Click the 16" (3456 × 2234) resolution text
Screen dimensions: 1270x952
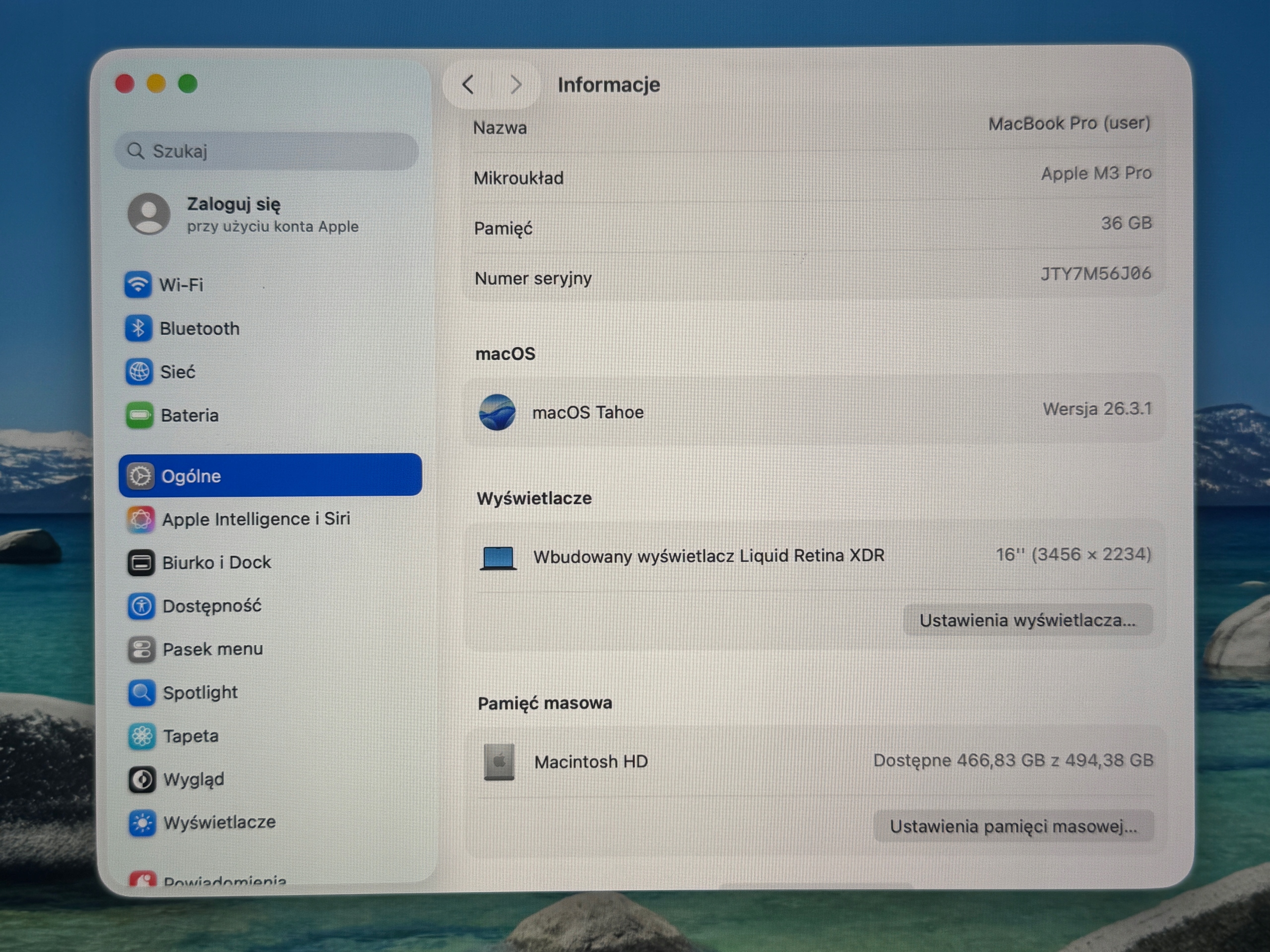click(1074, 554)
